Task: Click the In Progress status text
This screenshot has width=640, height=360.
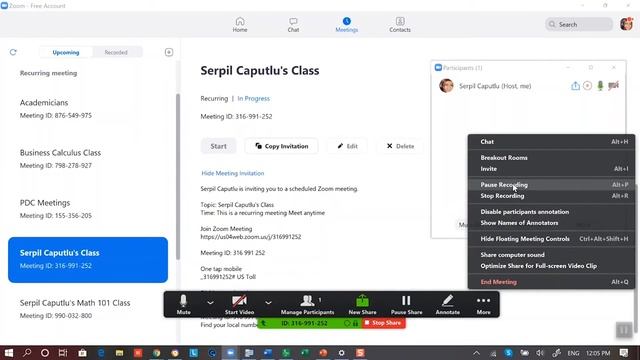Action: (253, 98)
